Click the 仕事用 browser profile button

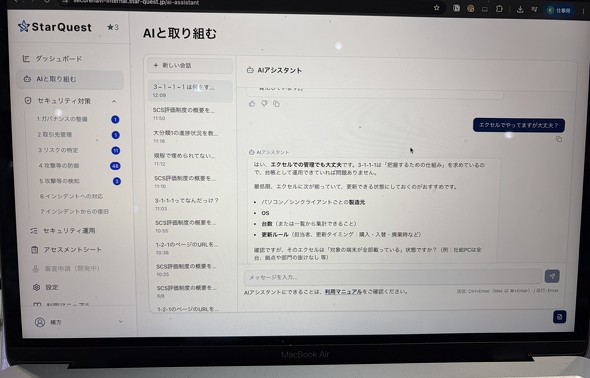pos(559,11)
